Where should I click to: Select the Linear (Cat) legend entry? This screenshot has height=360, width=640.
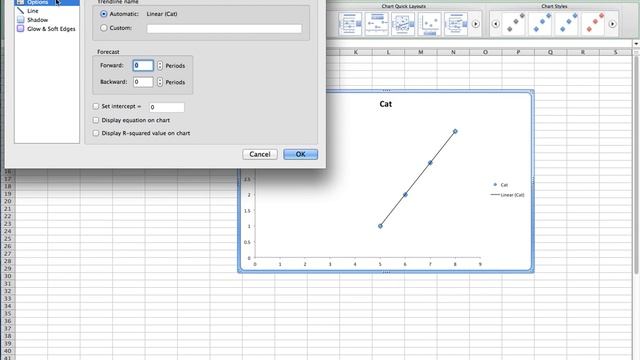click(507, 195)
